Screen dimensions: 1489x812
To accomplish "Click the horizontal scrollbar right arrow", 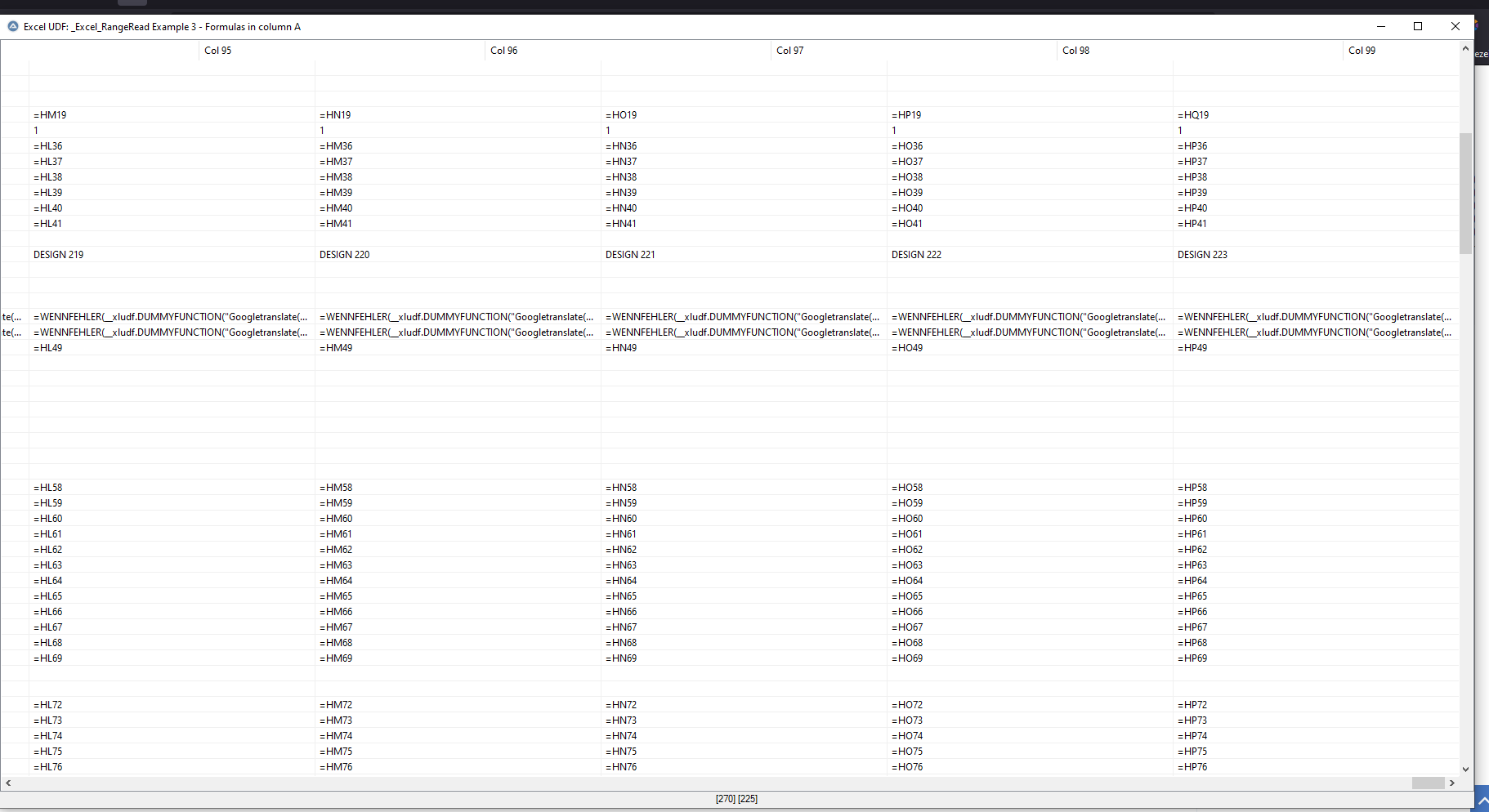I will (x=1452, y=783).
